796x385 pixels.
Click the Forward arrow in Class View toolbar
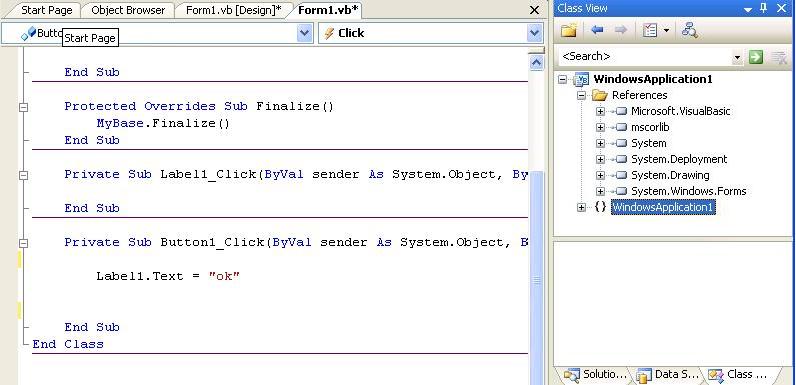[x=620, y=30]
